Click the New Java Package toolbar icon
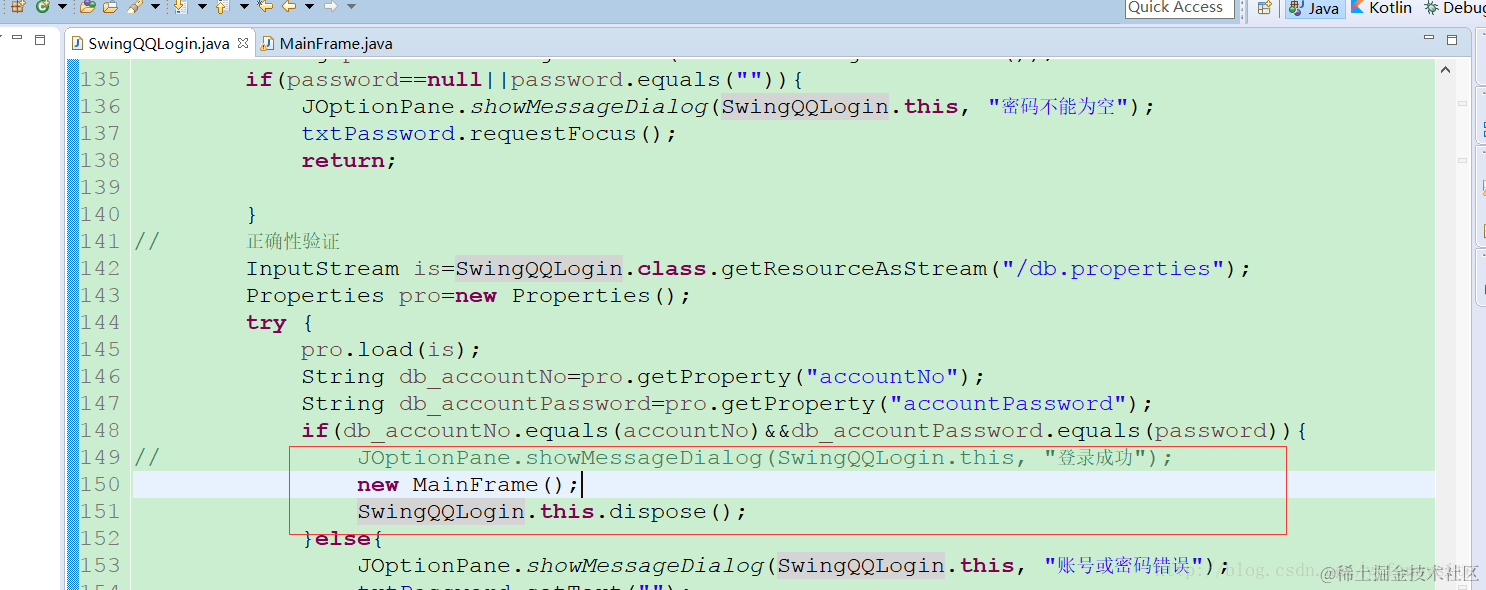The width and height of the screenshot is (1486, 590). (18, 6)
